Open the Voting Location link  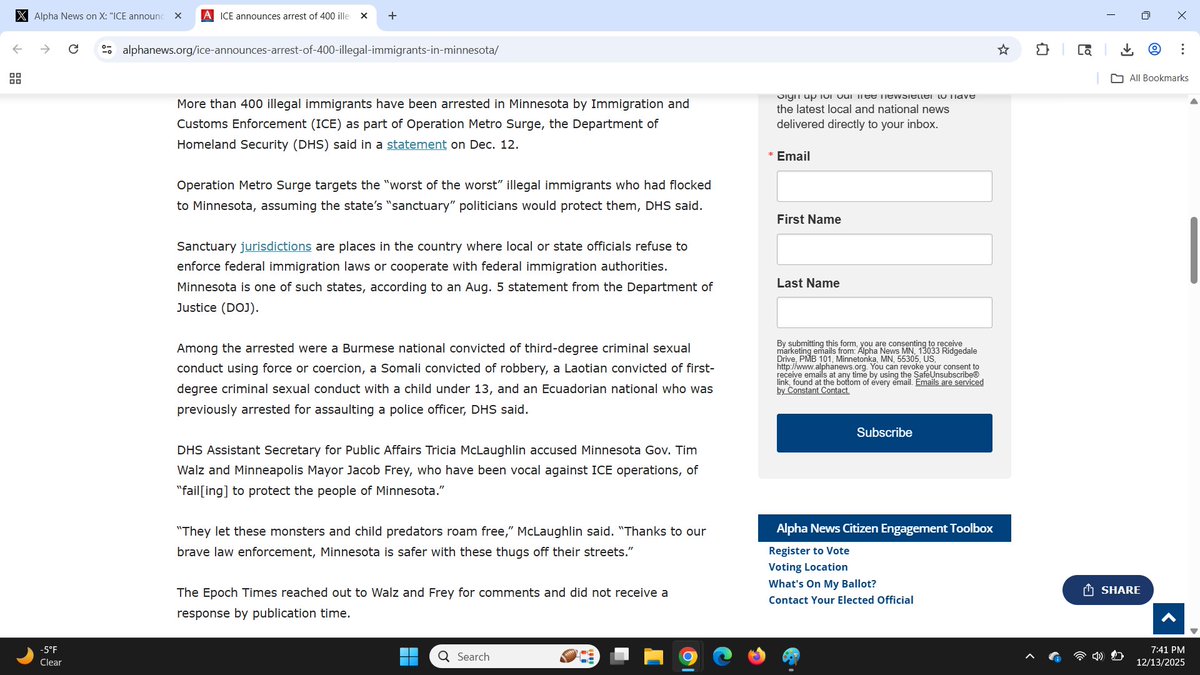(x=808, y=567)
